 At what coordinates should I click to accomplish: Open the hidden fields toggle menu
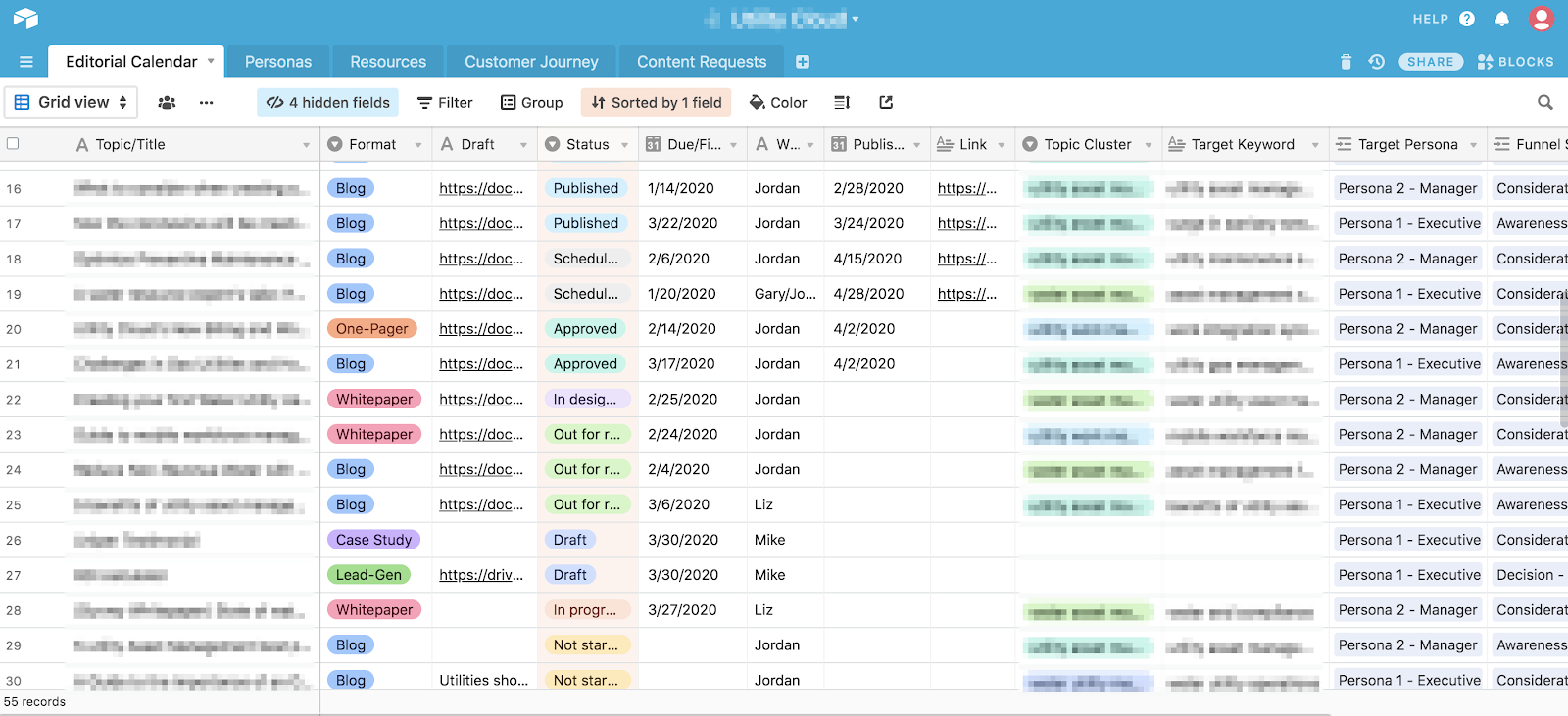tap(328, 103)
